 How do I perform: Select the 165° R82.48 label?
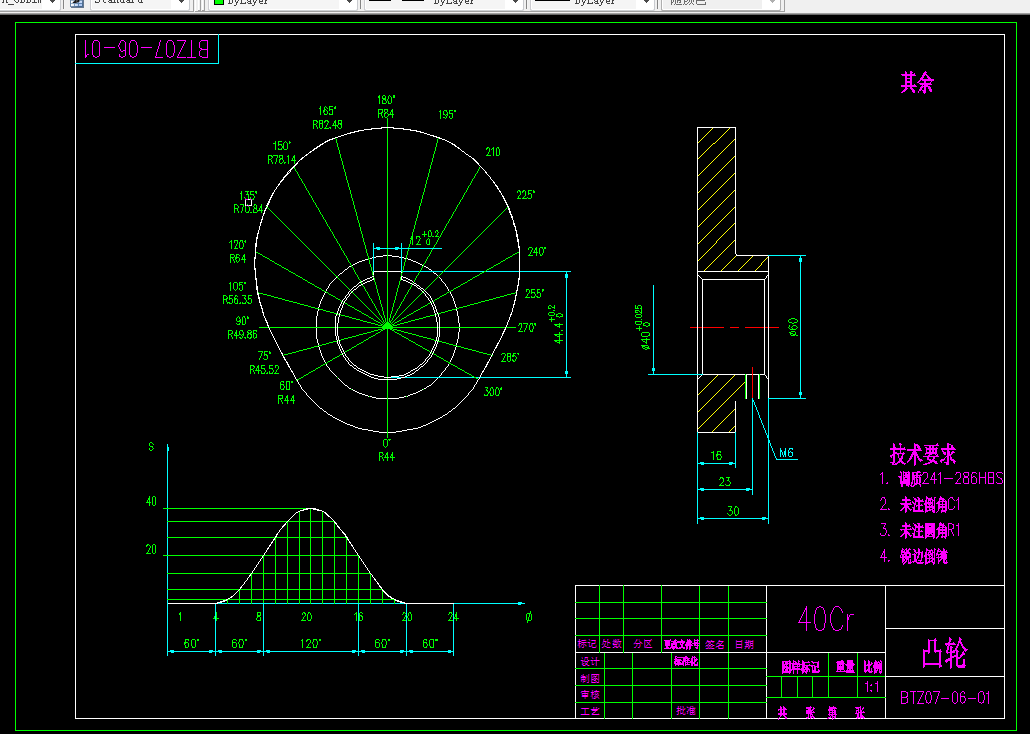pyautogui.click(x=327, y=118)
